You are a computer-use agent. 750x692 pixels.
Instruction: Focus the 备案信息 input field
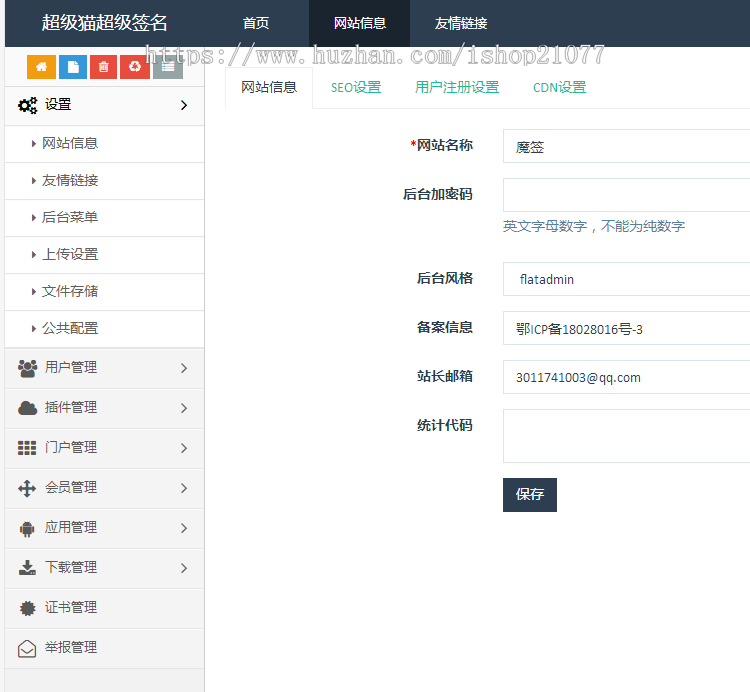tap(626, 328)
